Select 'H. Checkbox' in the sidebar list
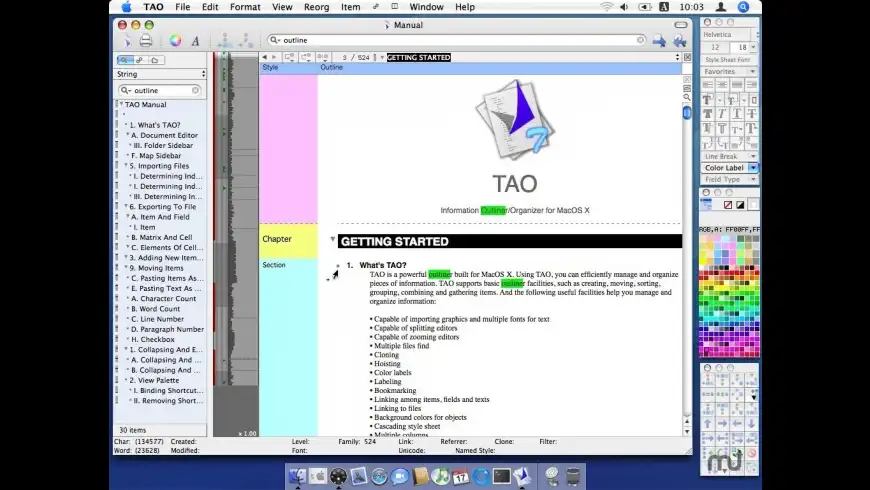Viewport: 870px width, 490px height. 153,339
